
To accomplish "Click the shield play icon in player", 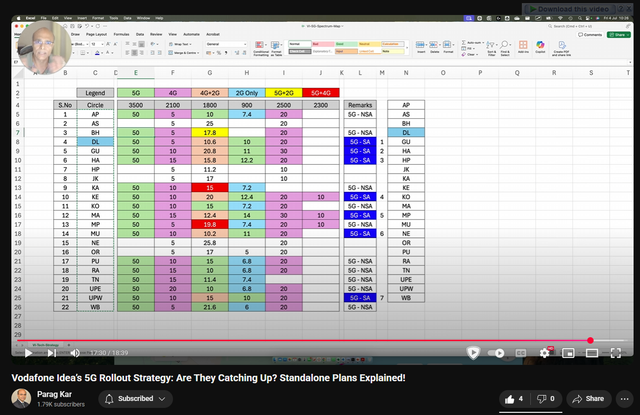I will 473,353.
